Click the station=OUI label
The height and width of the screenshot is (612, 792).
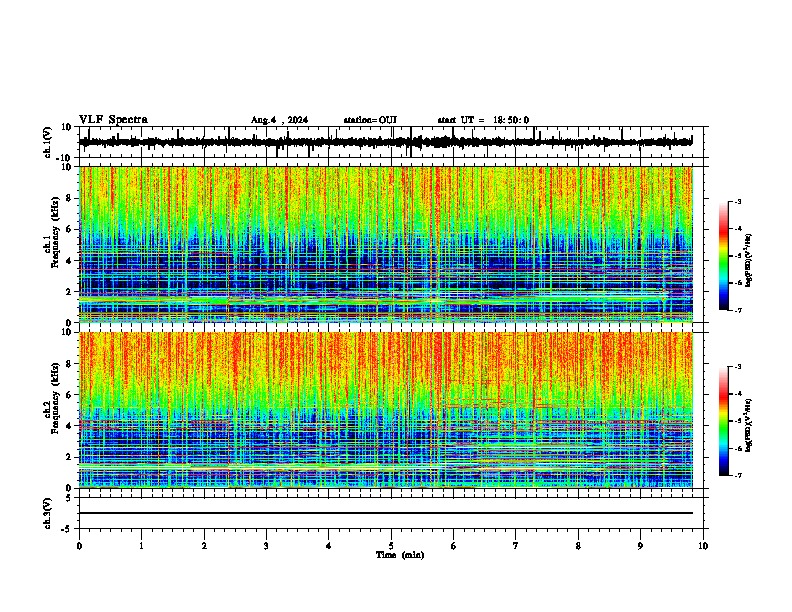(370, 120)
